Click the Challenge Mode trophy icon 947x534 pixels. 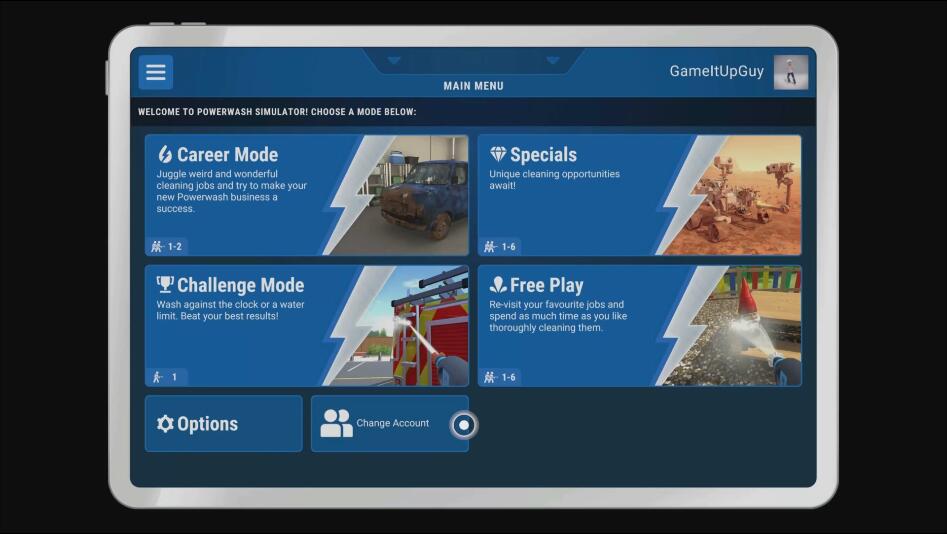[x=165, y=285]
